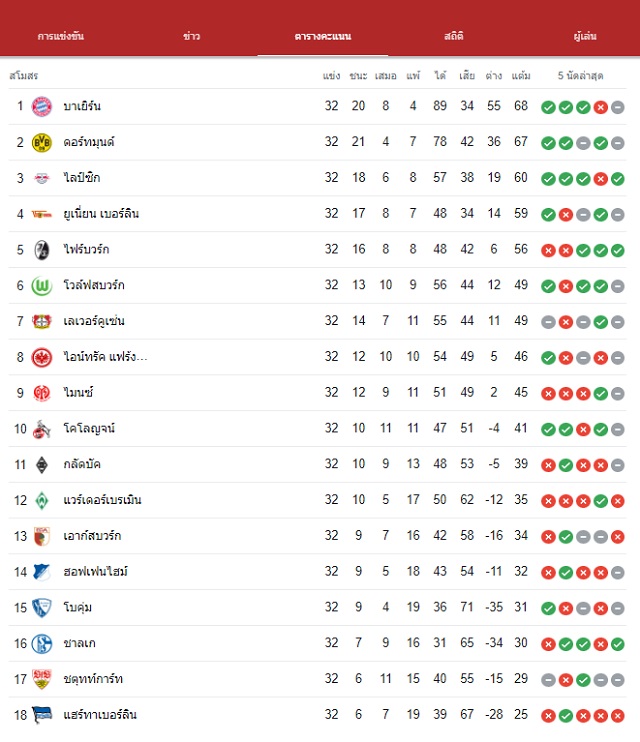Open the โคโลญจน์ team link
640x742 pixels.
[89, 429]
